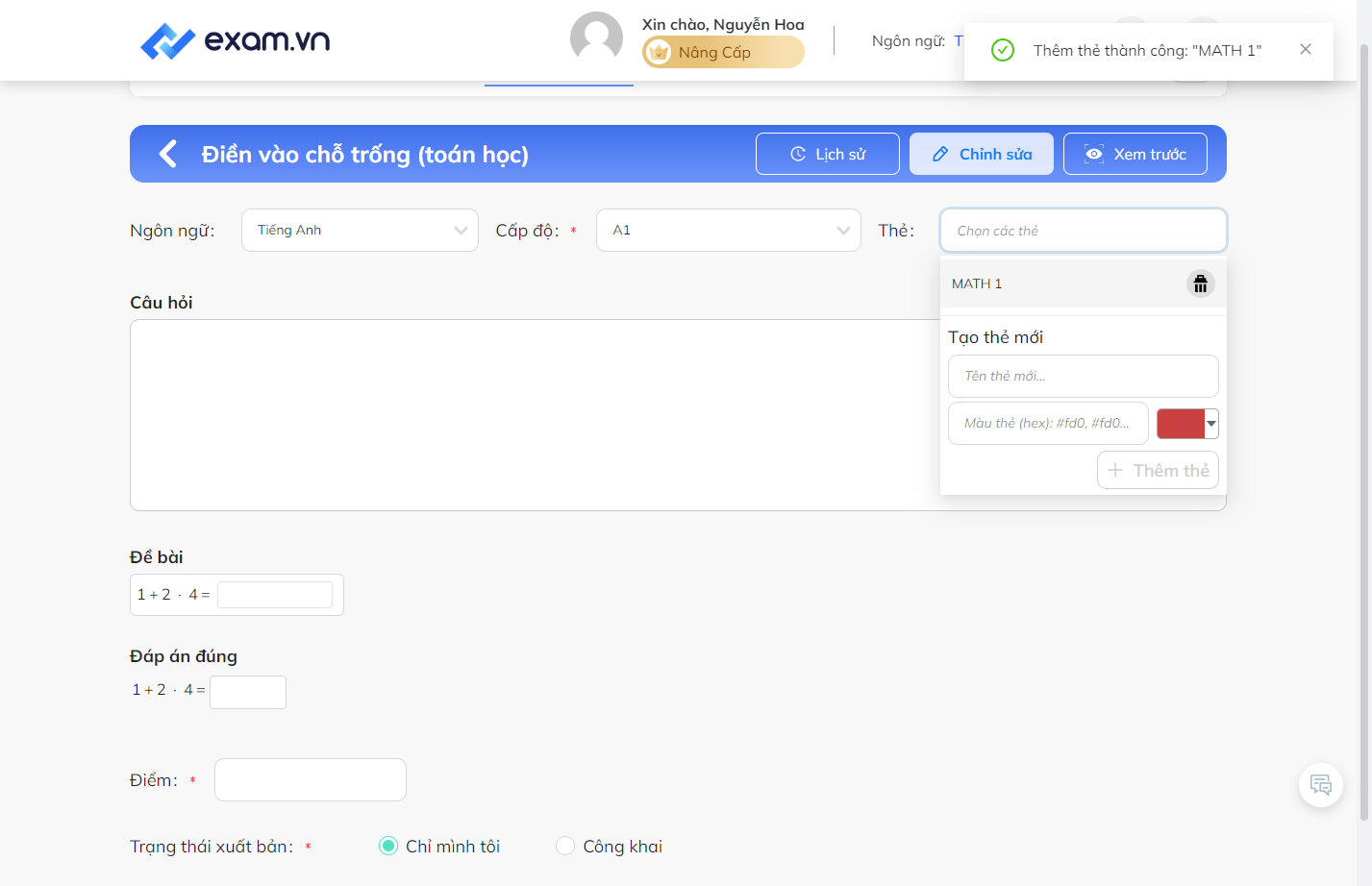
Task: Open the user avatar profile
Action: tap(596, 38)
